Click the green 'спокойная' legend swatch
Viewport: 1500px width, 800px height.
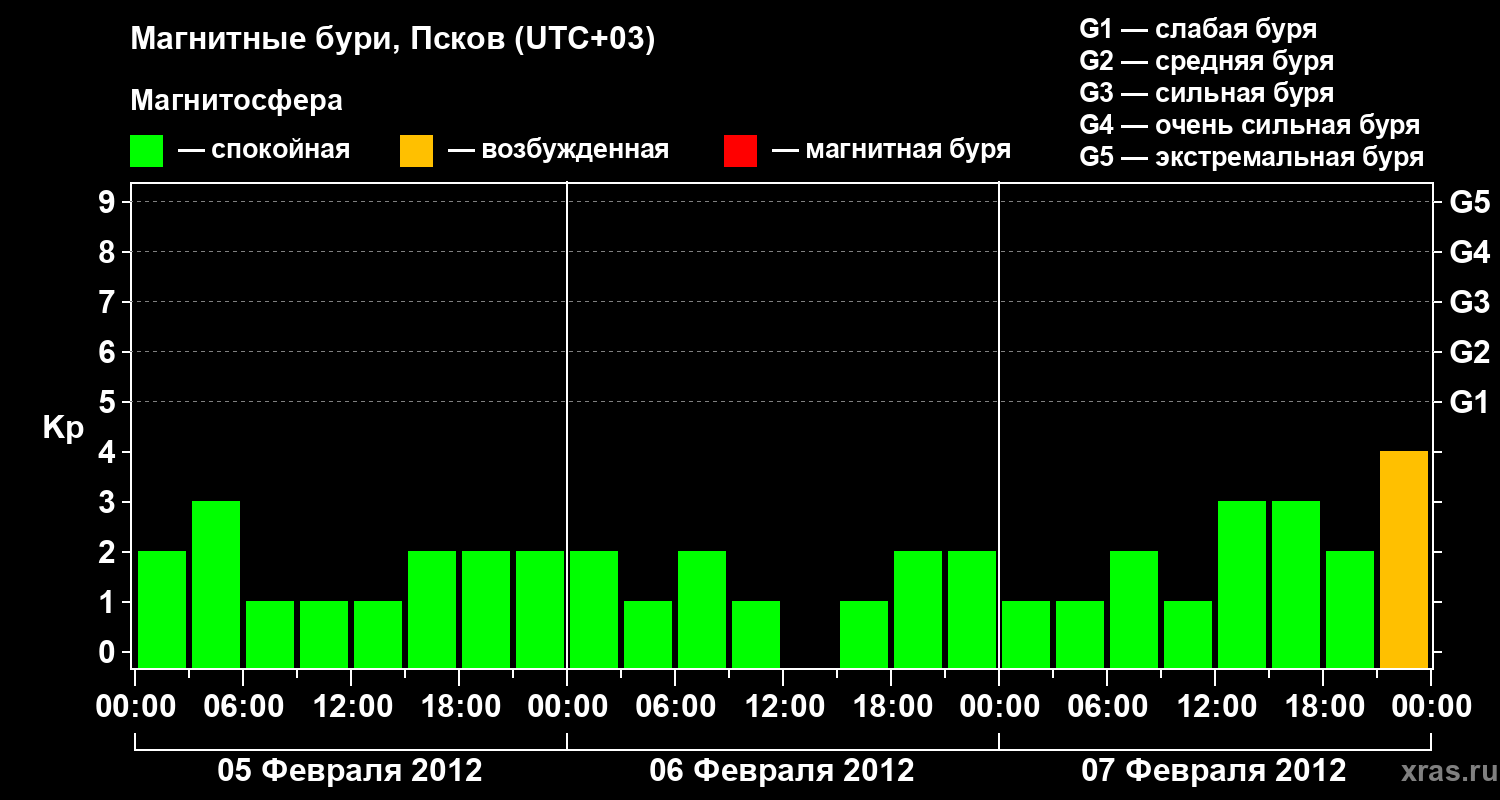pyautogui.click(x=147, y=151)
